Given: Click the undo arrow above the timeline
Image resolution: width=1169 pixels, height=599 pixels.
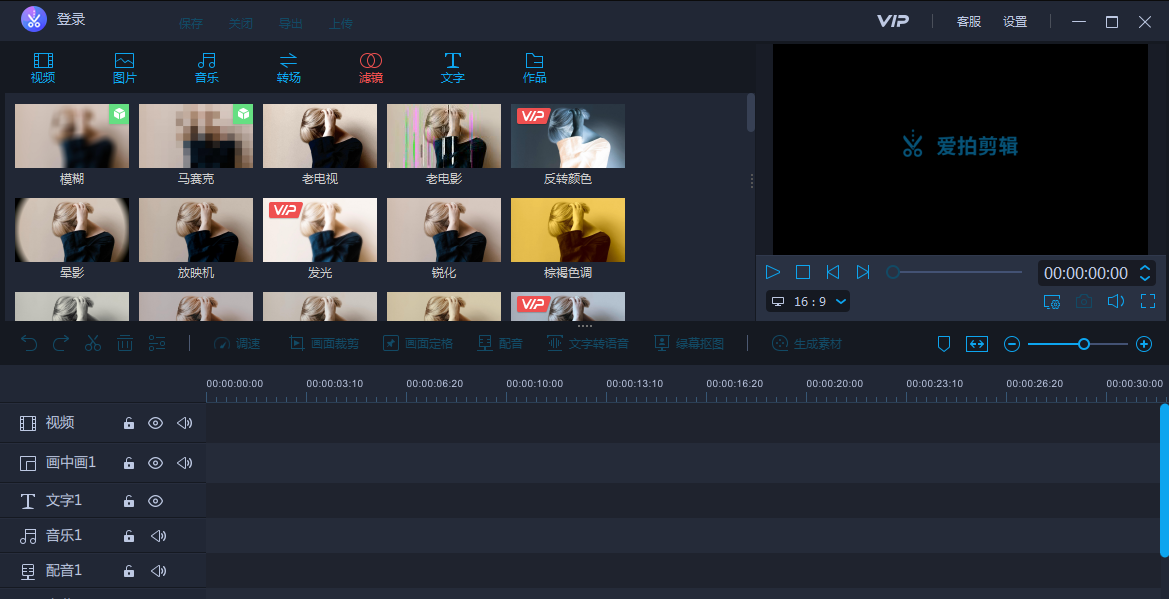Looking at the screenshot, I should tap(29, 342).
